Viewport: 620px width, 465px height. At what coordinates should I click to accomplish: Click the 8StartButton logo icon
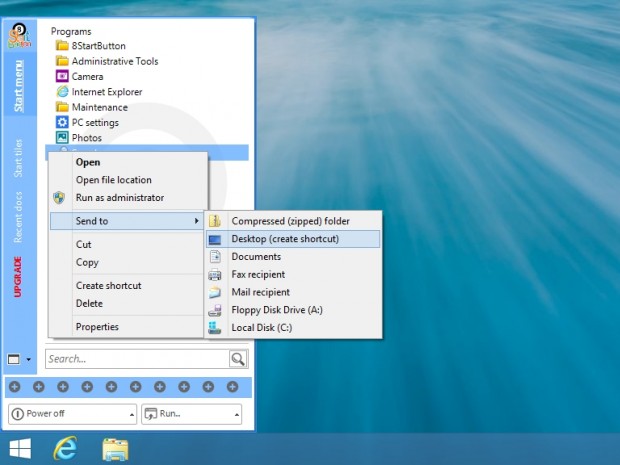[19, 36]
